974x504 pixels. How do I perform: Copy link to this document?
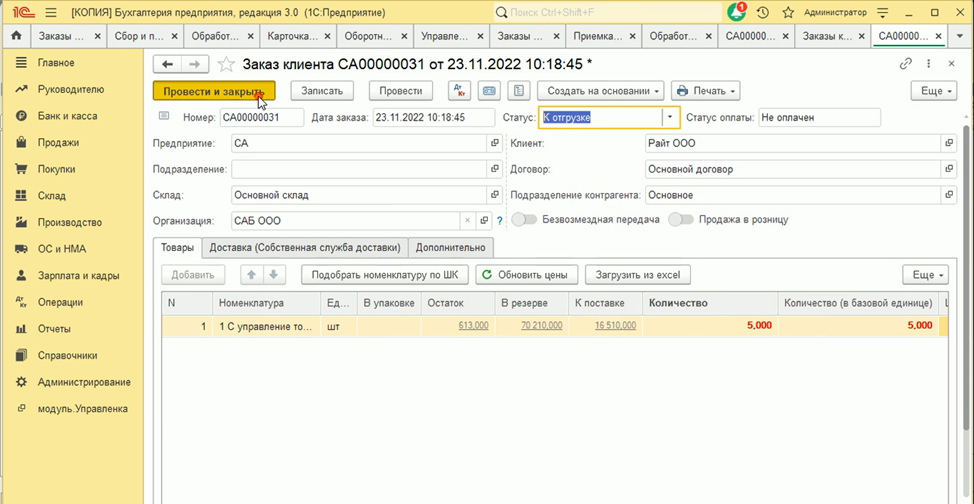(906, 64)
